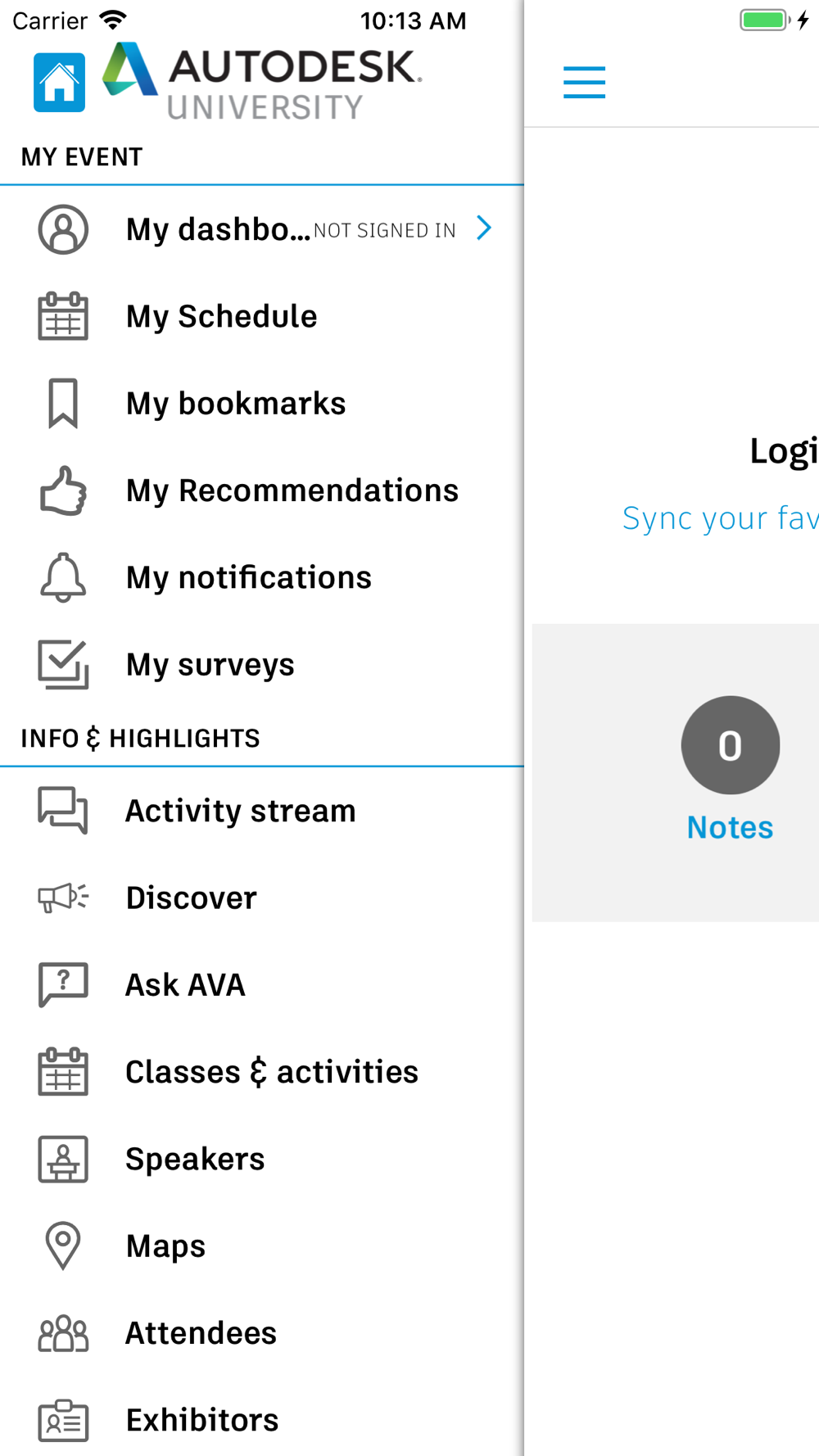Screen dimensions: 819x1456
Task: Tap the blue home icon
Action: click(x=59, y=83)
